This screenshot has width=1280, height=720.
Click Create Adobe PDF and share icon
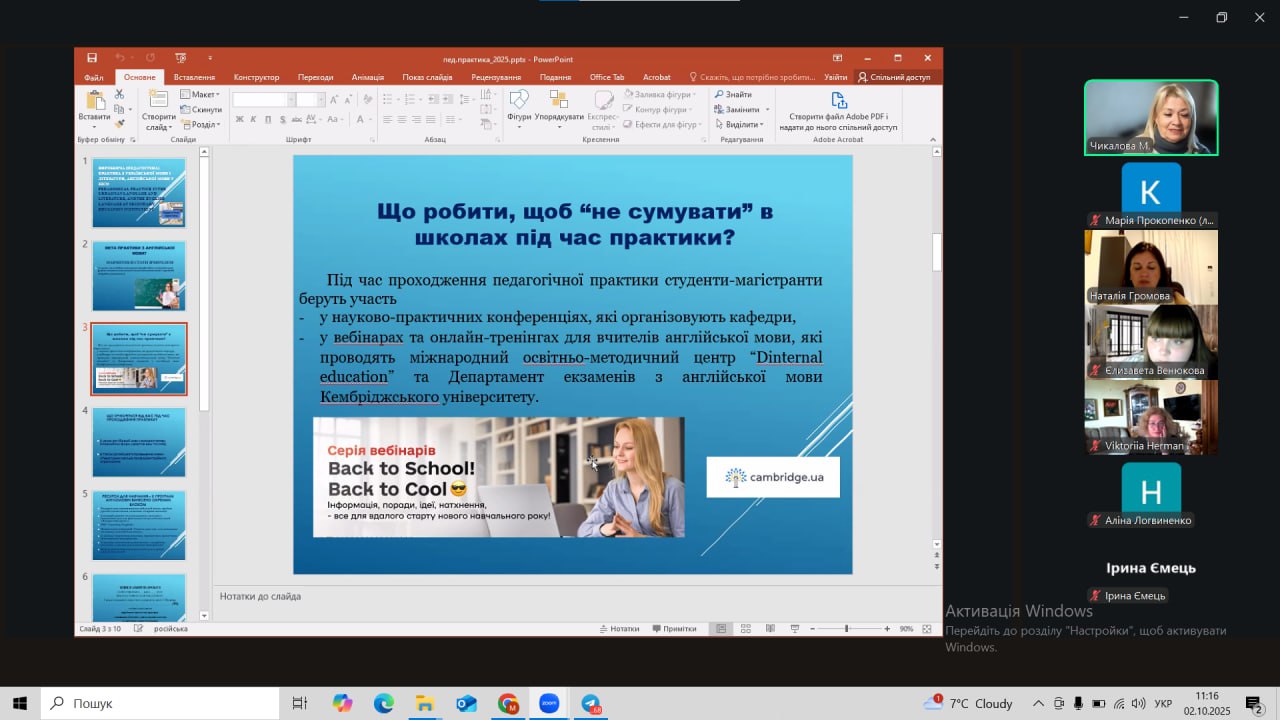click(838, 101)
